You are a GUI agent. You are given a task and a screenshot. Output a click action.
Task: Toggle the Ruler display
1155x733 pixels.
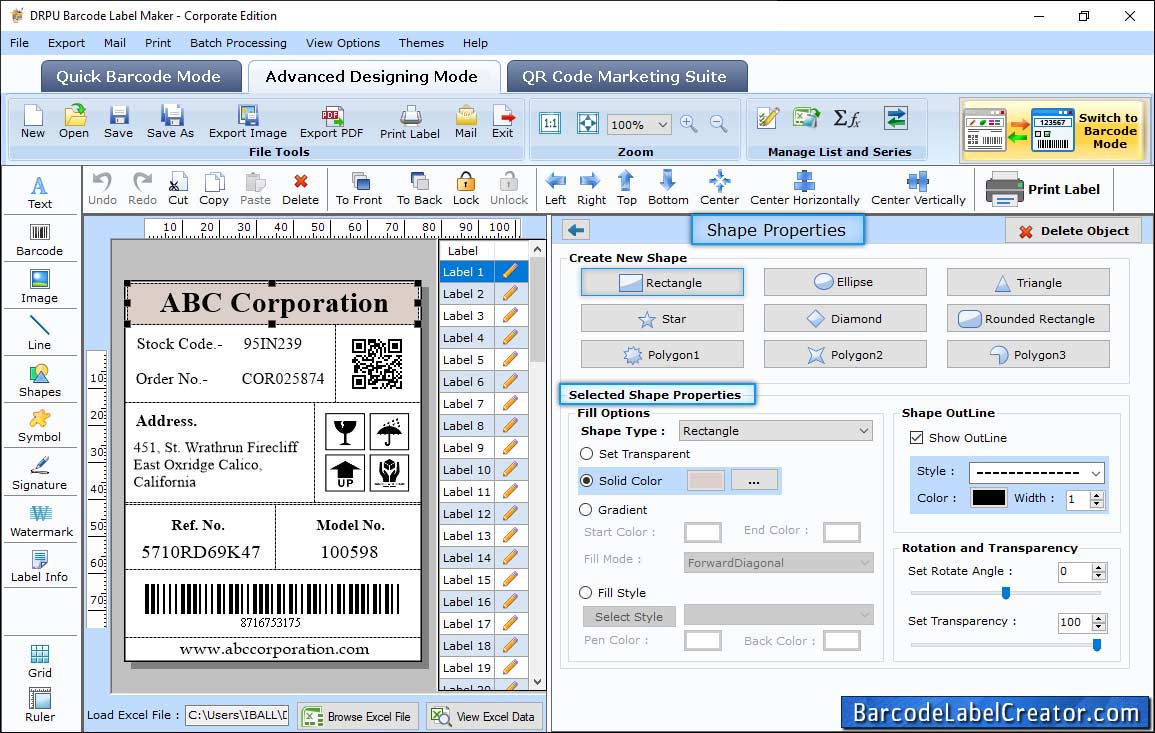(x=40, y=705)
